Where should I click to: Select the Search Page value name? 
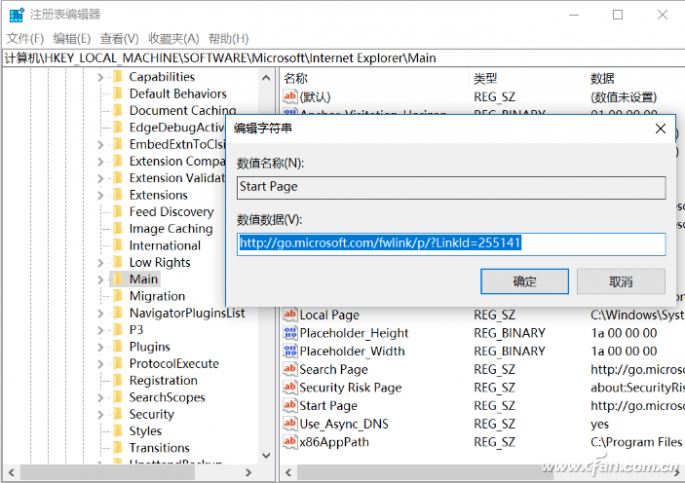click(334, 370)
